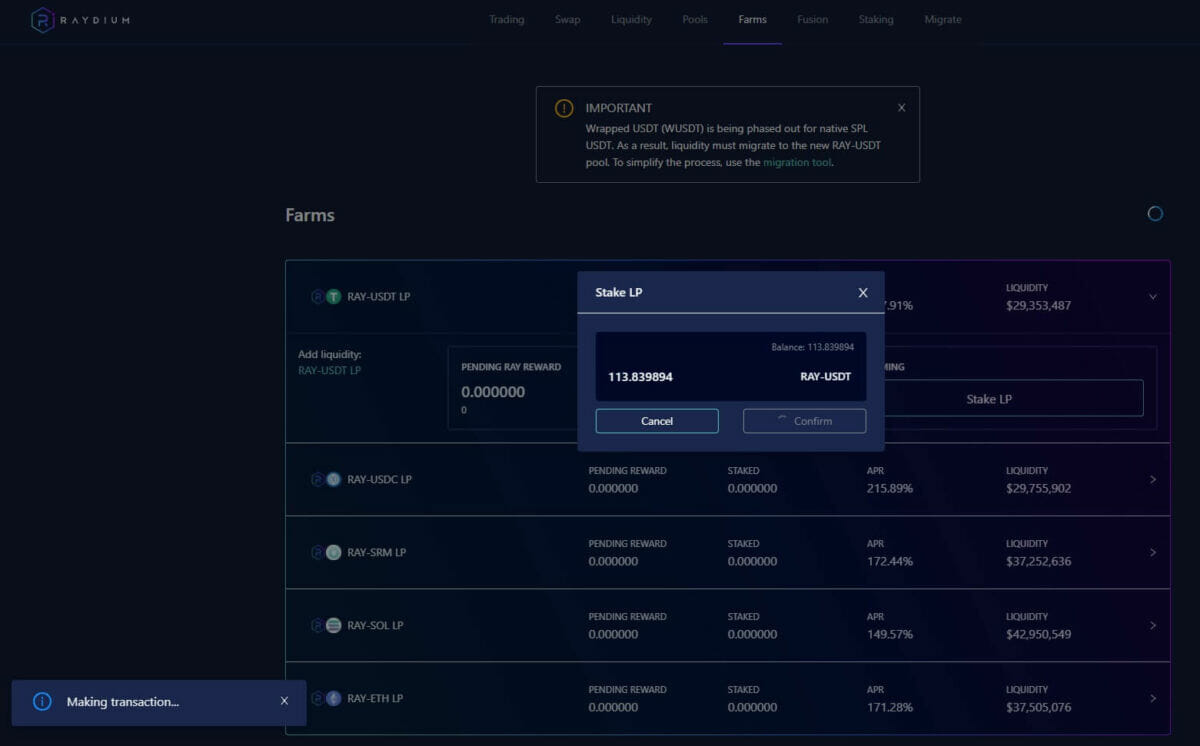Go to the Fusion tab
1200x746 pixels.
(x=812, y=20)
